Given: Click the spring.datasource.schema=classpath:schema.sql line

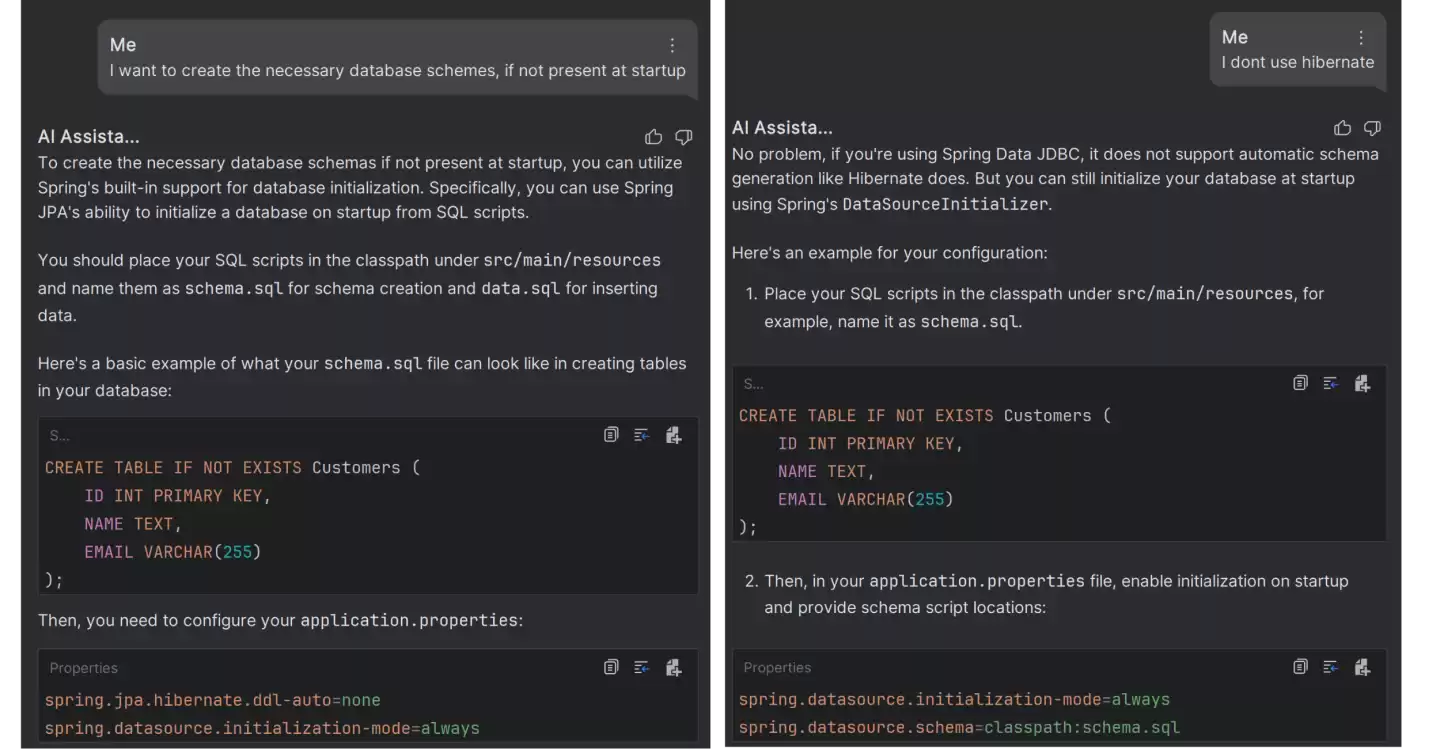Looking at the screenshot, I should tap(958, 728).
